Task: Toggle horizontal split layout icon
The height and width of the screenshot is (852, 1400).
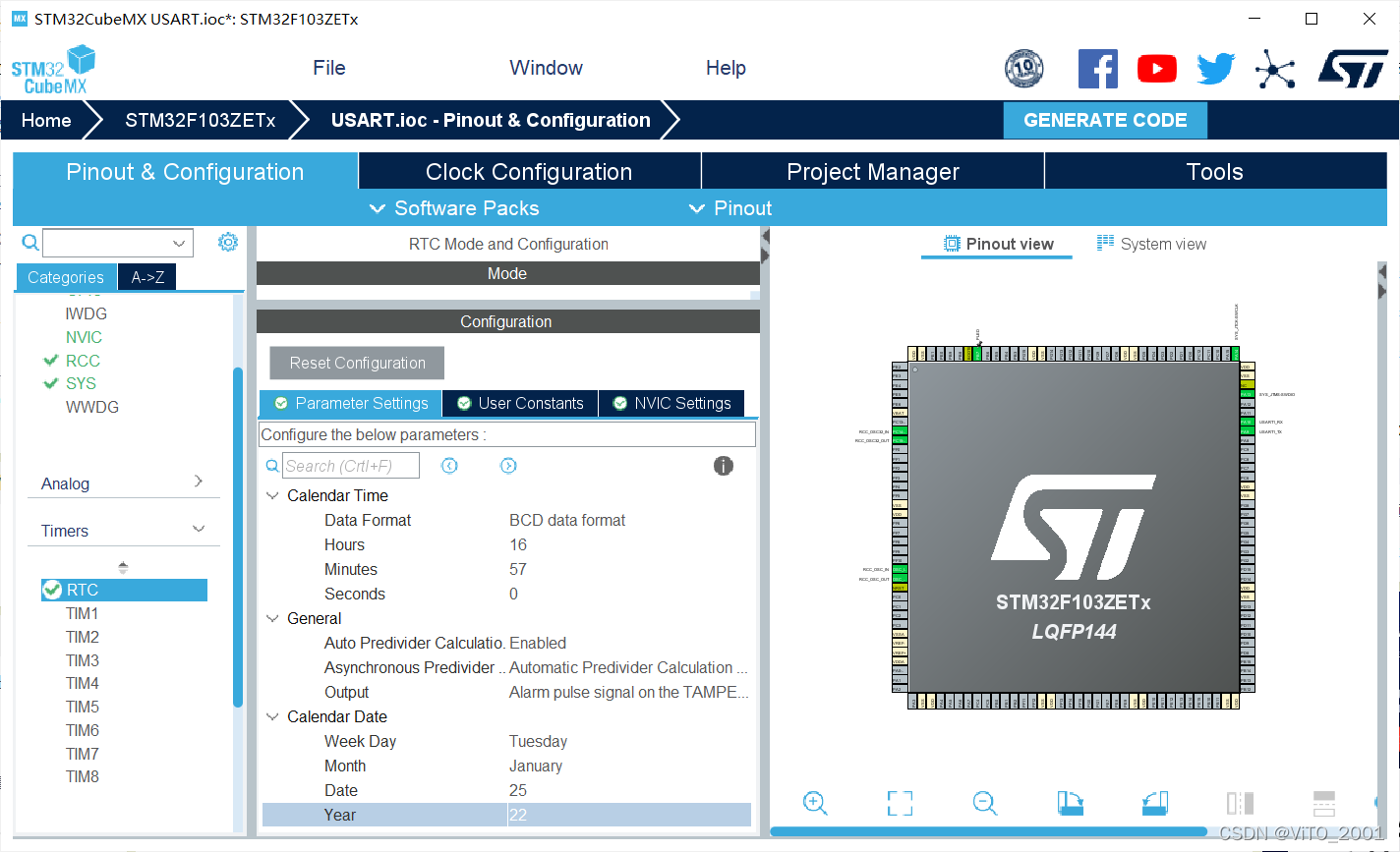Action: [1324, 803]
